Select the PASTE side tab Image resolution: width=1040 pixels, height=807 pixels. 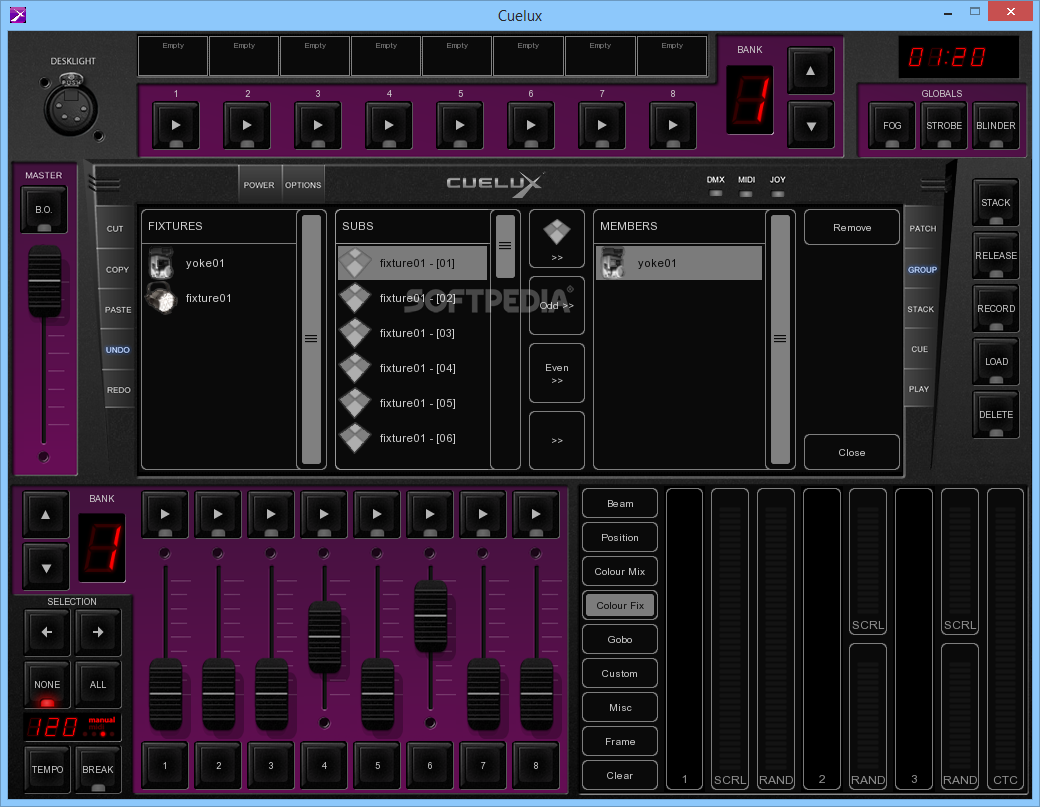[x=117, y=310]
